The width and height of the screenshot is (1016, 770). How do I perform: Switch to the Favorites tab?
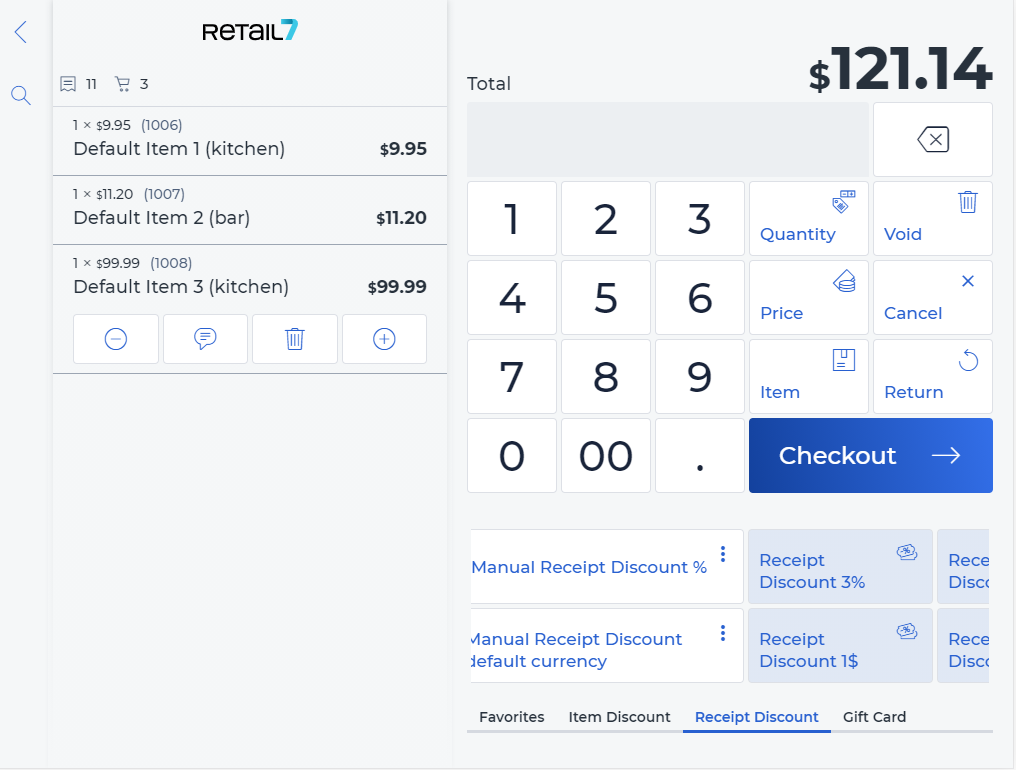click(x=512, y=717)
